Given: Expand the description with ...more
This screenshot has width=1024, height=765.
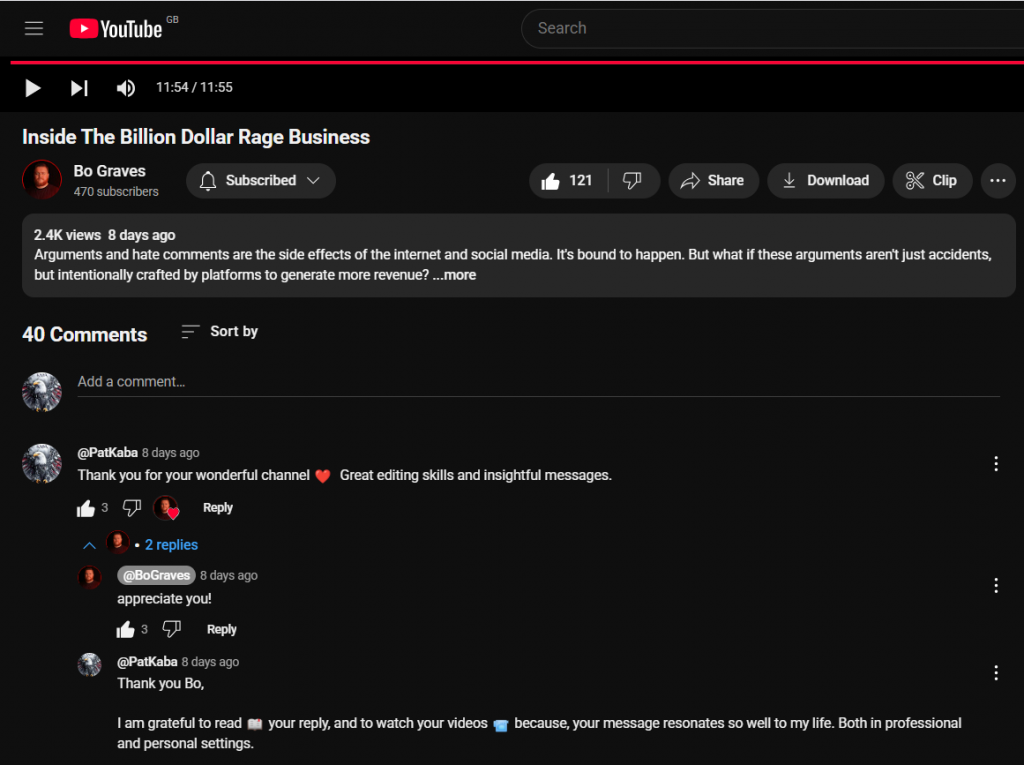Looking at the screenshot, I should (454, 275).
